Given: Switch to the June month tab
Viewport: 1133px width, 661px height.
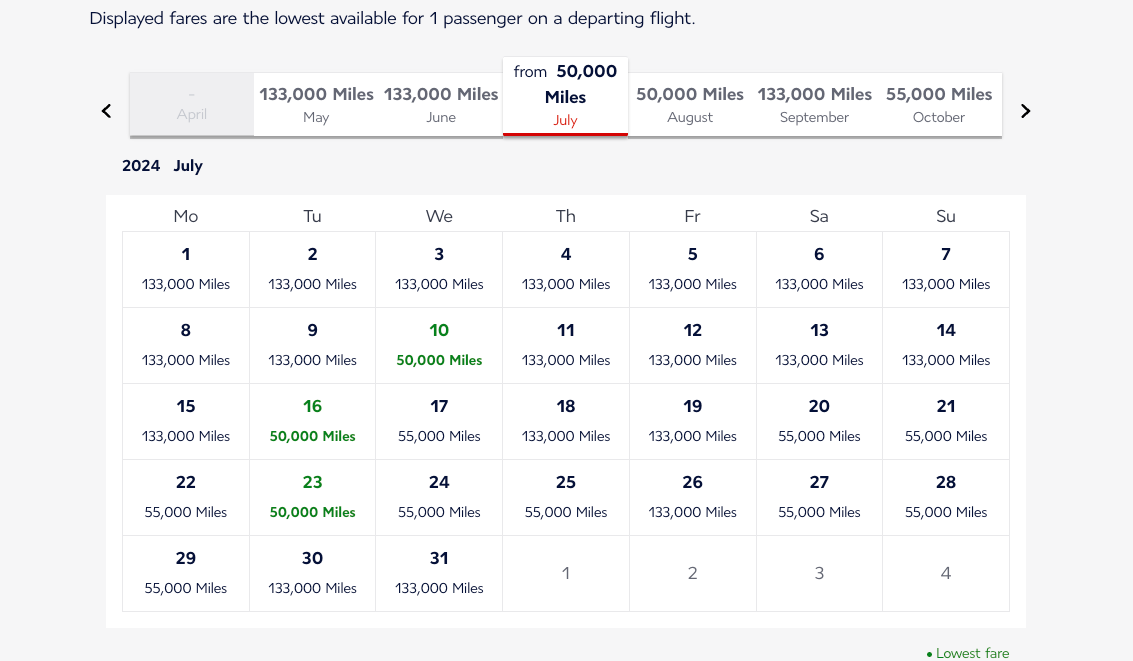Looking at the screenshot, I should (441, 105).
